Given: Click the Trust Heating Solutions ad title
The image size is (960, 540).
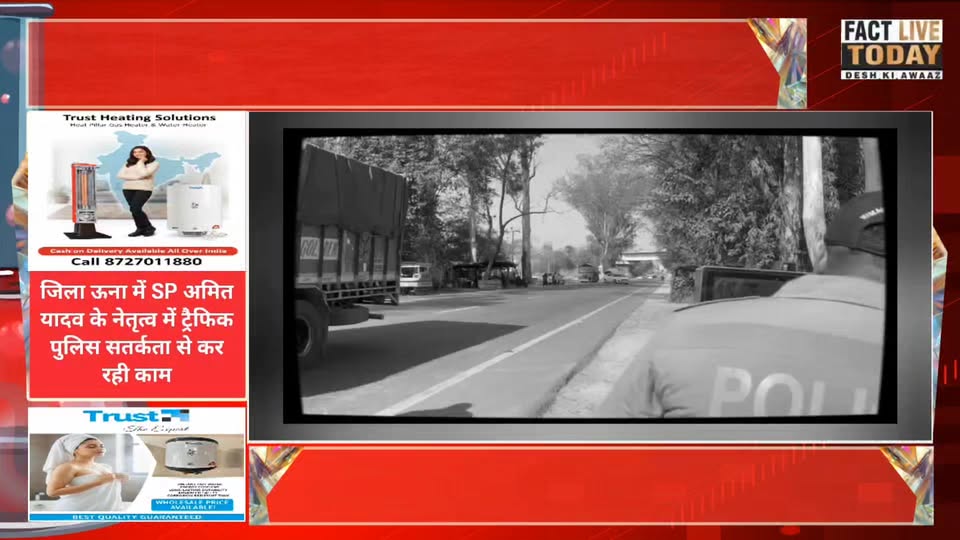Looking at the screenshot, I should (139, 118).
